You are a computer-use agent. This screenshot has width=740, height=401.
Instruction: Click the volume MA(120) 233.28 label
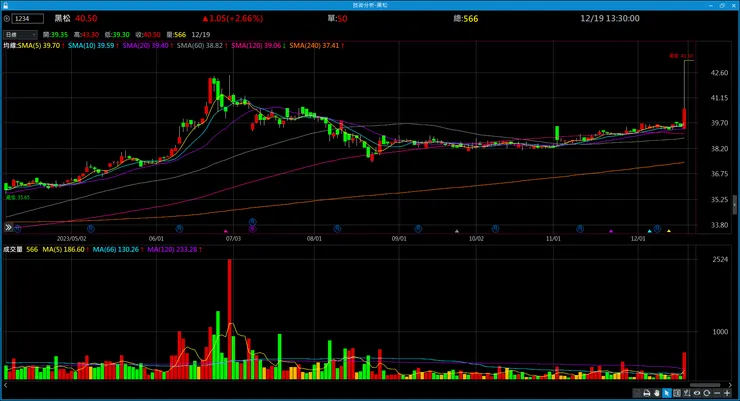click(172, 249)
